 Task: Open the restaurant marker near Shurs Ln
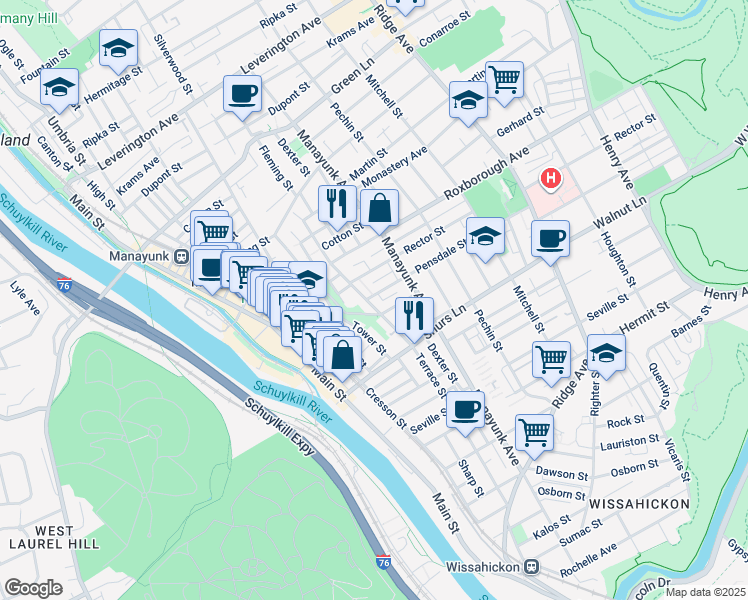415,320
